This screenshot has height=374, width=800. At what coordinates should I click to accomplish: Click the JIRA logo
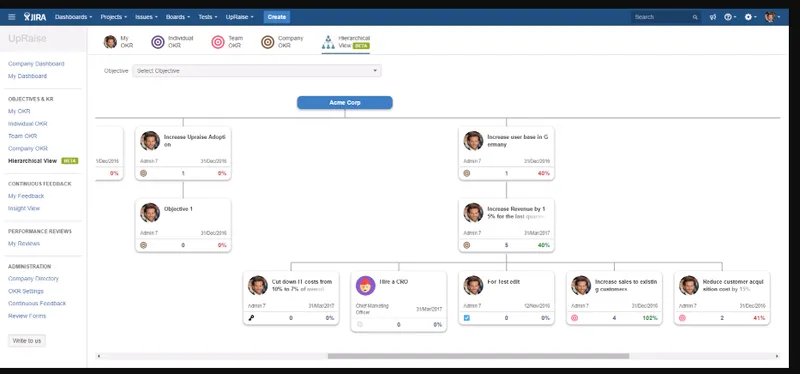tap(35, 17)
